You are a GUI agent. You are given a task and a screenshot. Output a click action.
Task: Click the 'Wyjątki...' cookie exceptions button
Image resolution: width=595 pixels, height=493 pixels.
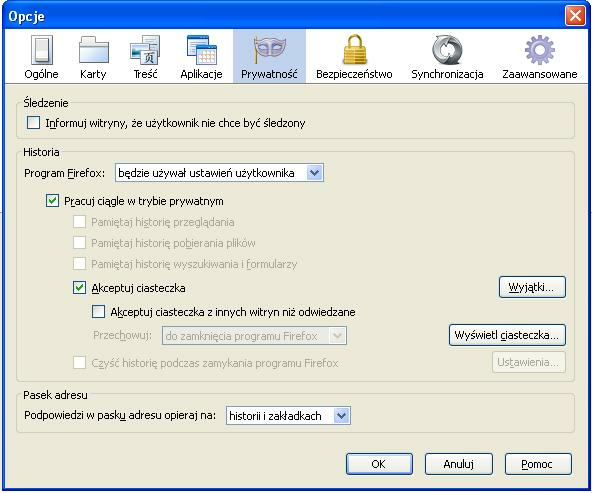[x=532, y=287]
